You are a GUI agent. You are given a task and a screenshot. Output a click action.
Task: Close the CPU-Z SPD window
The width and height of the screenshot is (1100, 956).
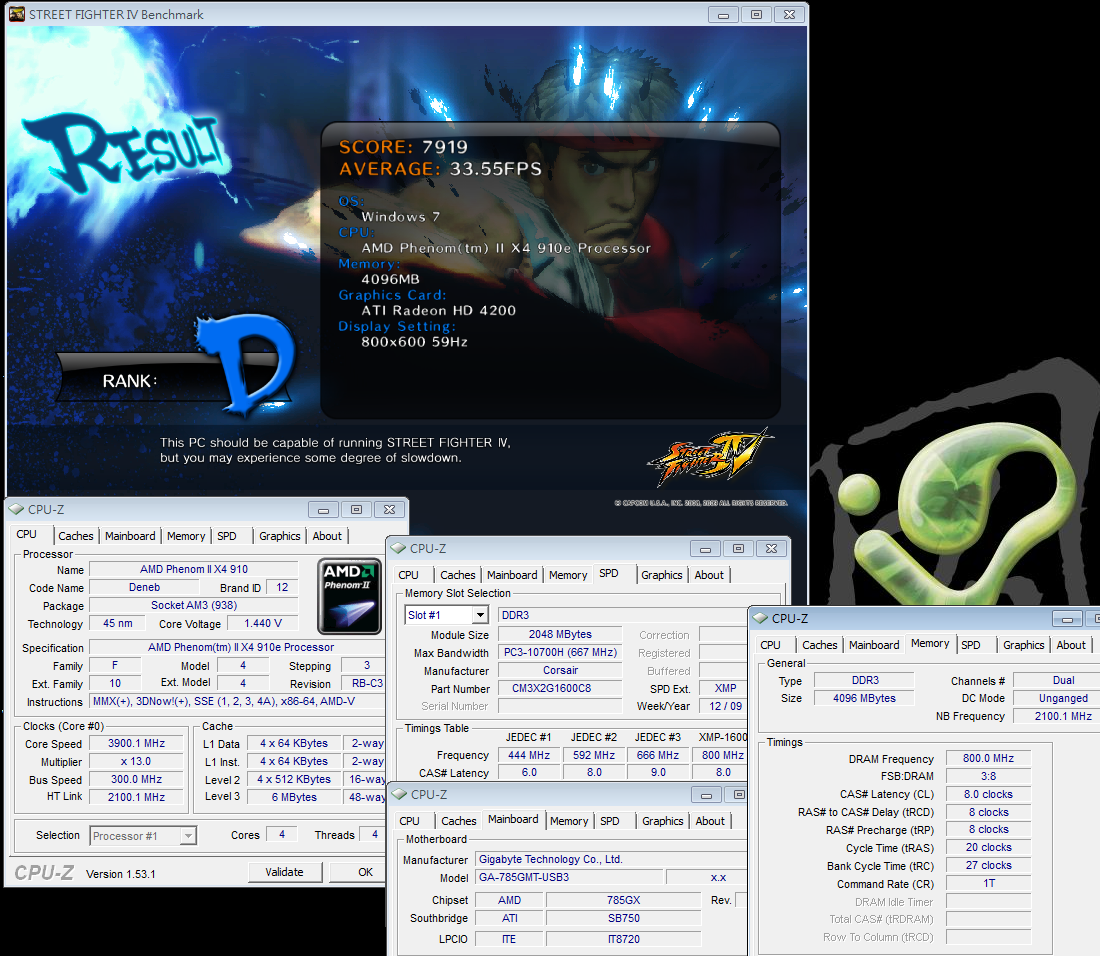pos(772,549)
